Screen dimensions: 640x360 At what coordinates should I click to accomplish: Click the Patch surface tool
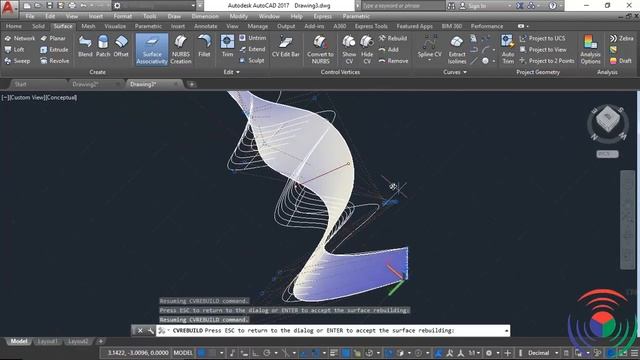click(103, 46)
